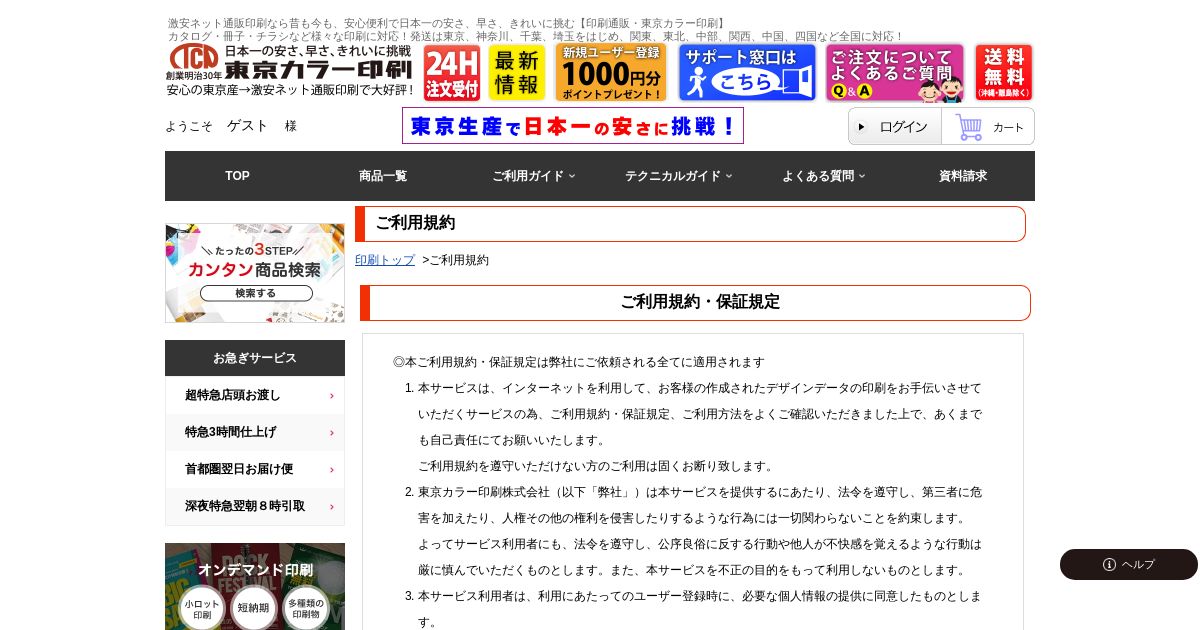Image resolution: width=1200 pixels, height=630 pixels.
Task: Click the Tokyo Color Printing logo
Action: coord(290,70)
